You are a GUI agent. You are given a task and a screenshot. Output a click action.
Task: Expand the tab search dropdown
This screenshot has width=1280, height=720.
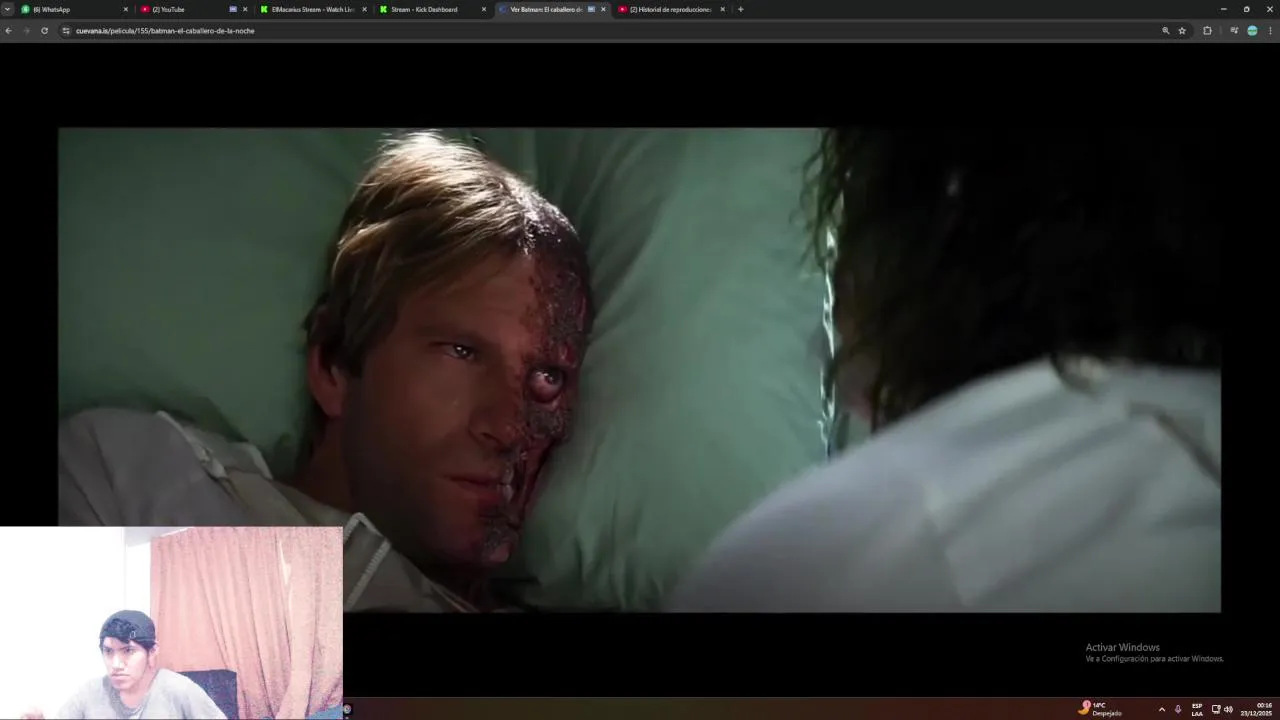[7, 9]
